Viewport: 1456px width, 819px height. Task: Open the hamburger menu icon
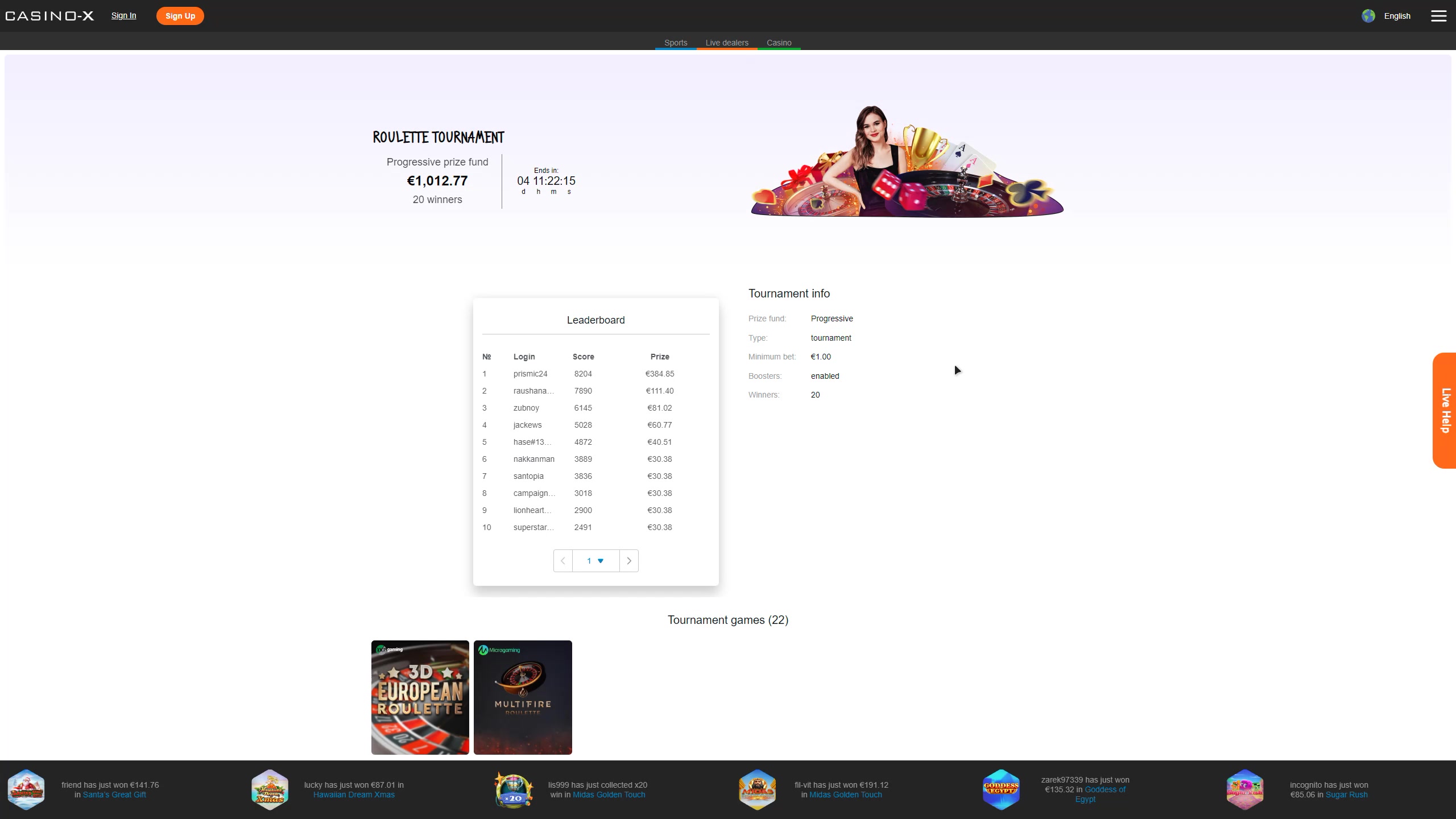1438,16
